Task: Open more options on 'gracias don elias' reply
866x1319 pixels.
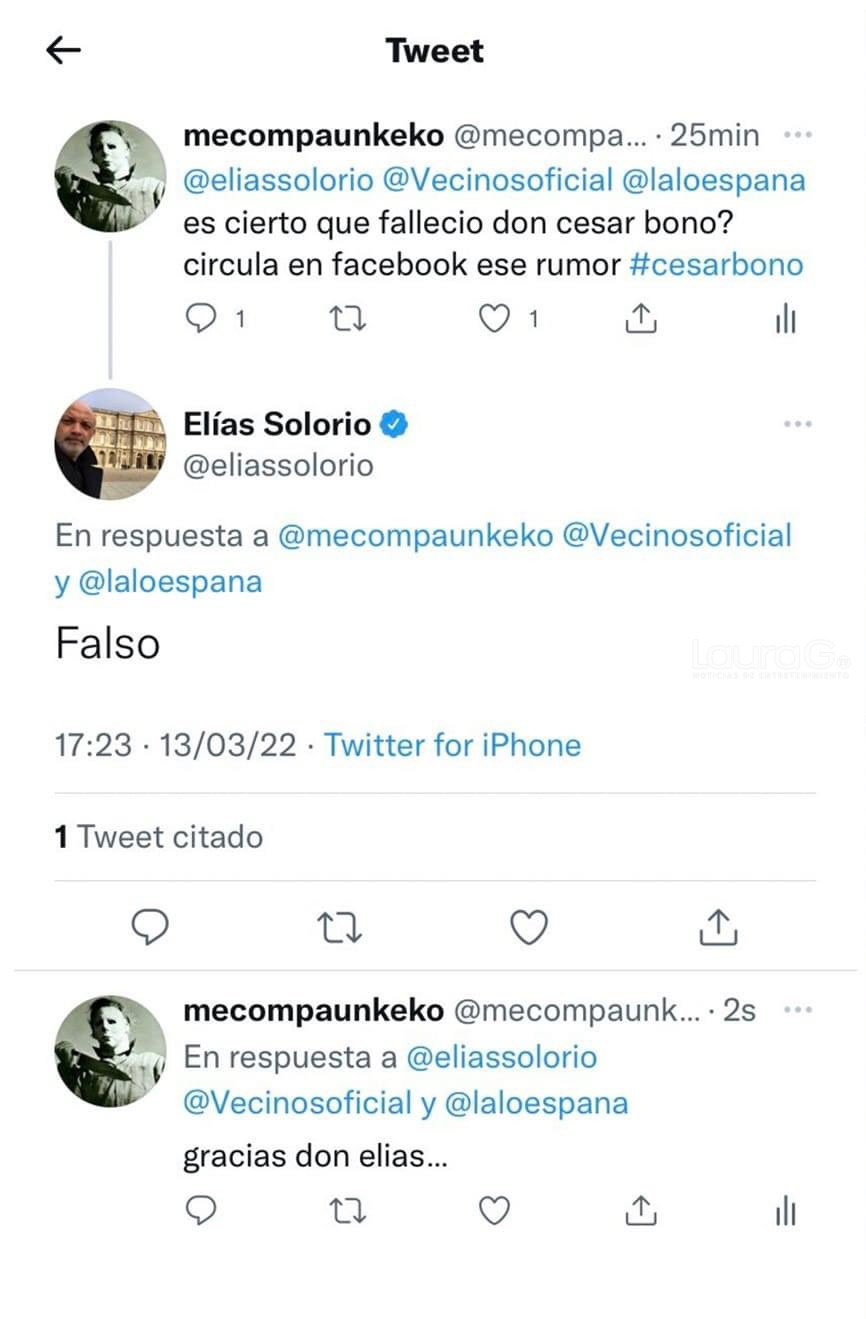Action: 797,1011
